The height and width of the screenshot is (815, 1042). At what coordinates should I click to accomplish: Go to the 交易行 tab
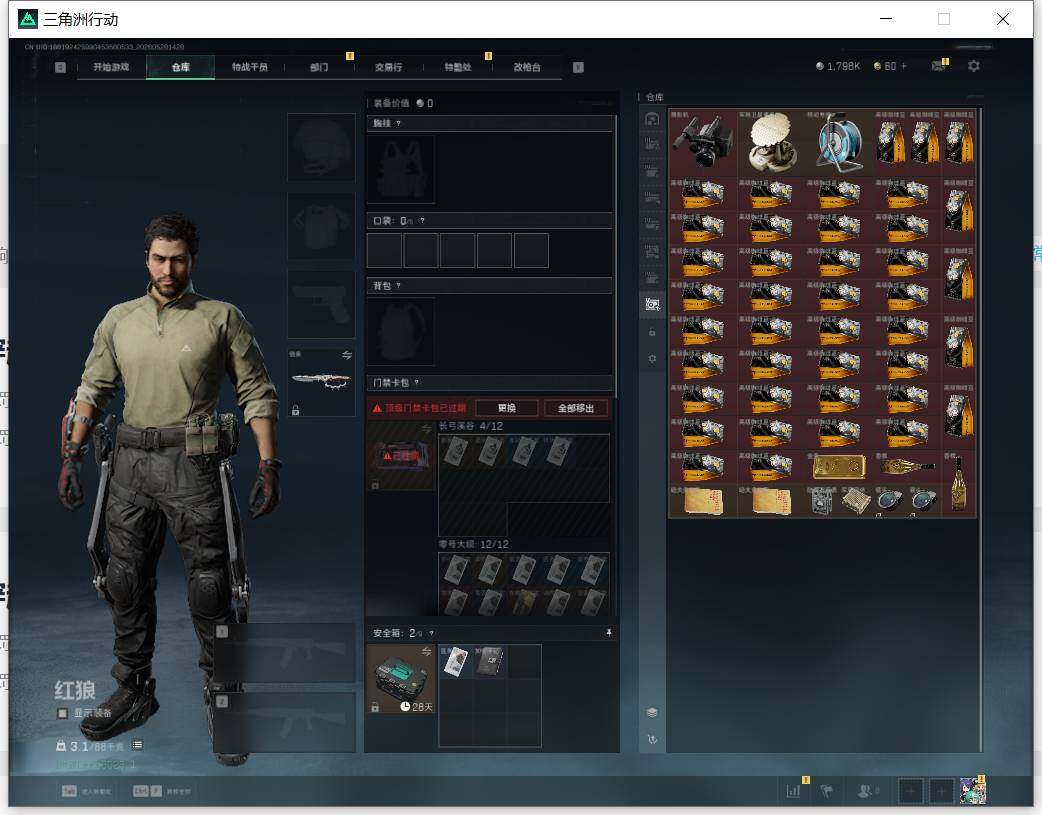tap(388, 67)
